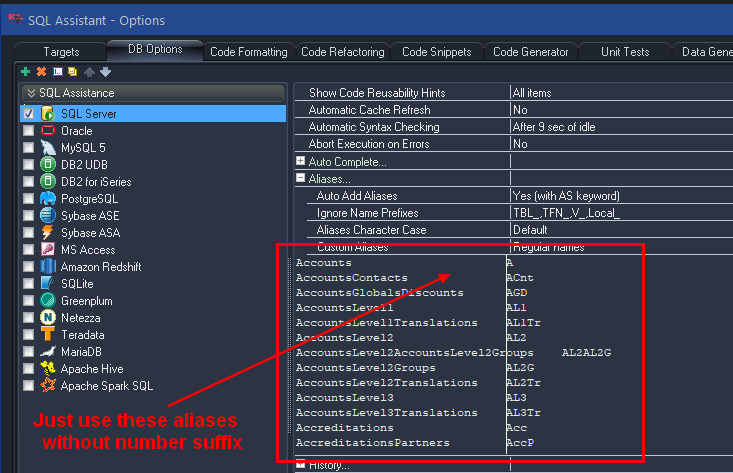Expand the Auto Complete section
The height and width of the screenshot is (473, 733).
[301, 161]
